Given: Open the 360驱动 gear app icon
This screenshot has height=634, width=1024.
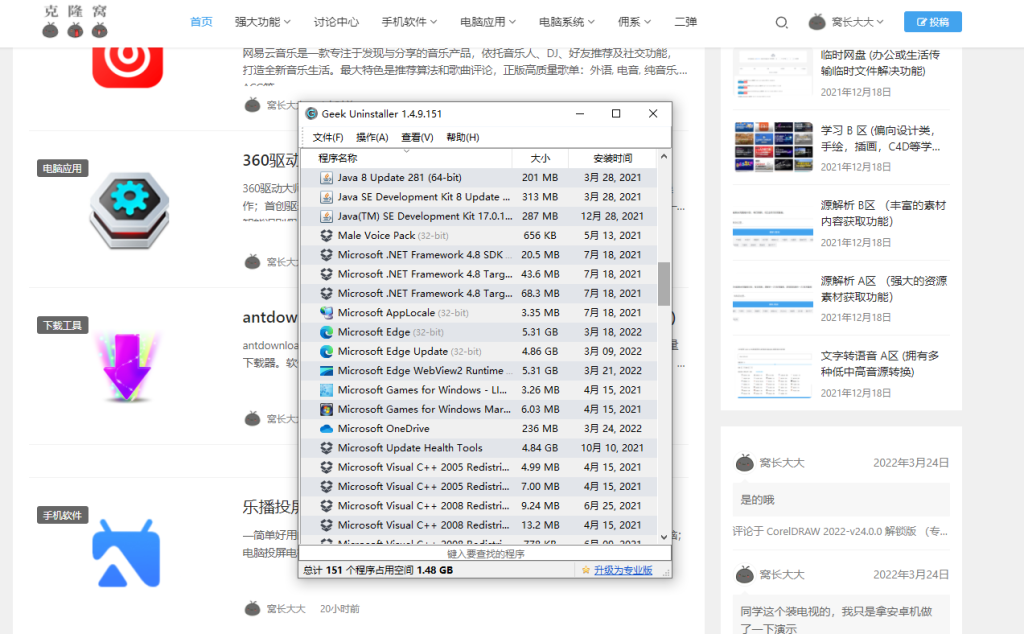Looking at the screenshot, I should coord(129,210).
